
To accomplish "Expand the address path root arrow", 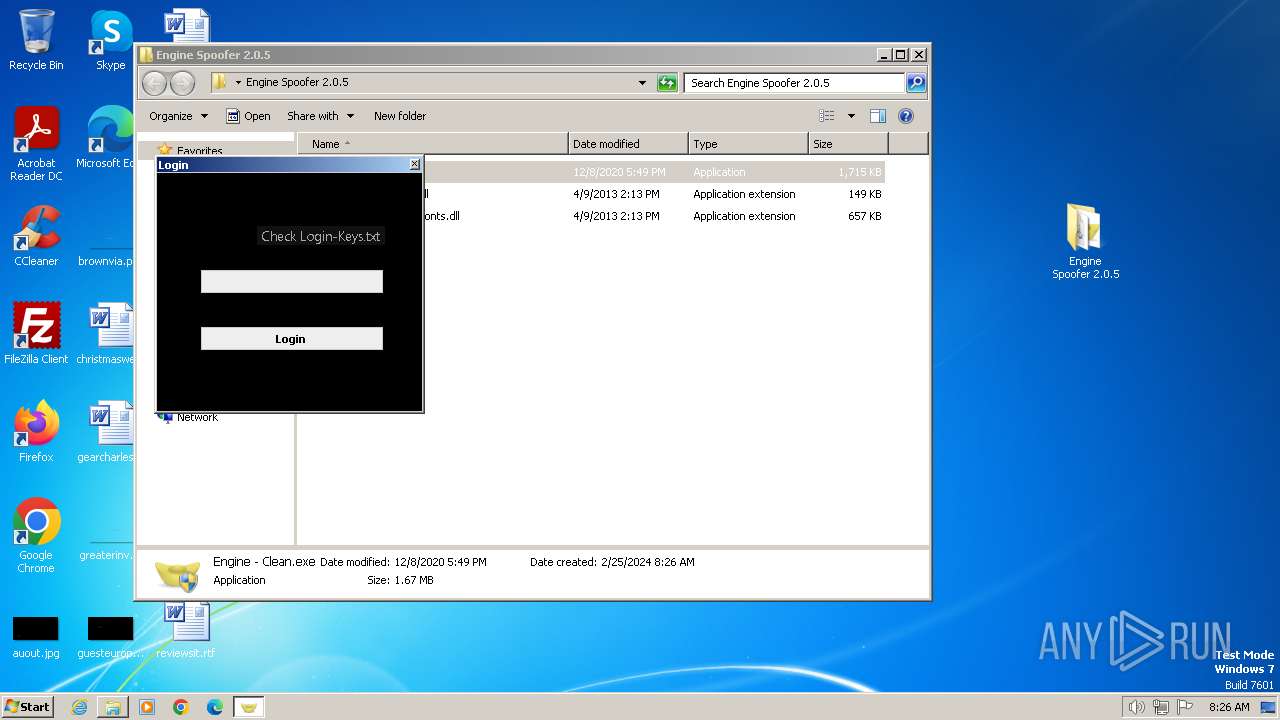I will click(x=238, y=83).
